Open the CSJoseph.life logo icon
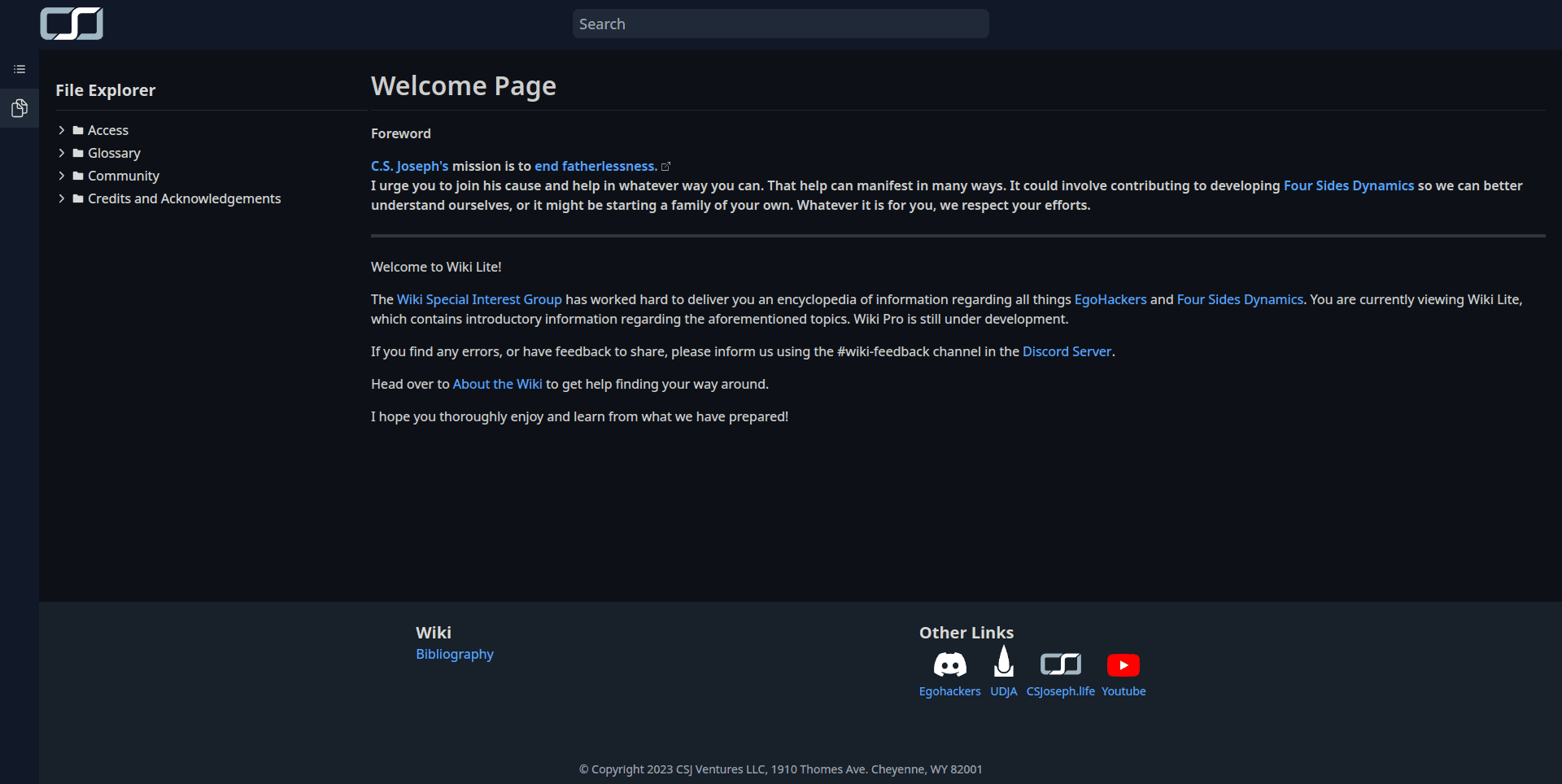The image size is (1562, 784). [1060, 664]
